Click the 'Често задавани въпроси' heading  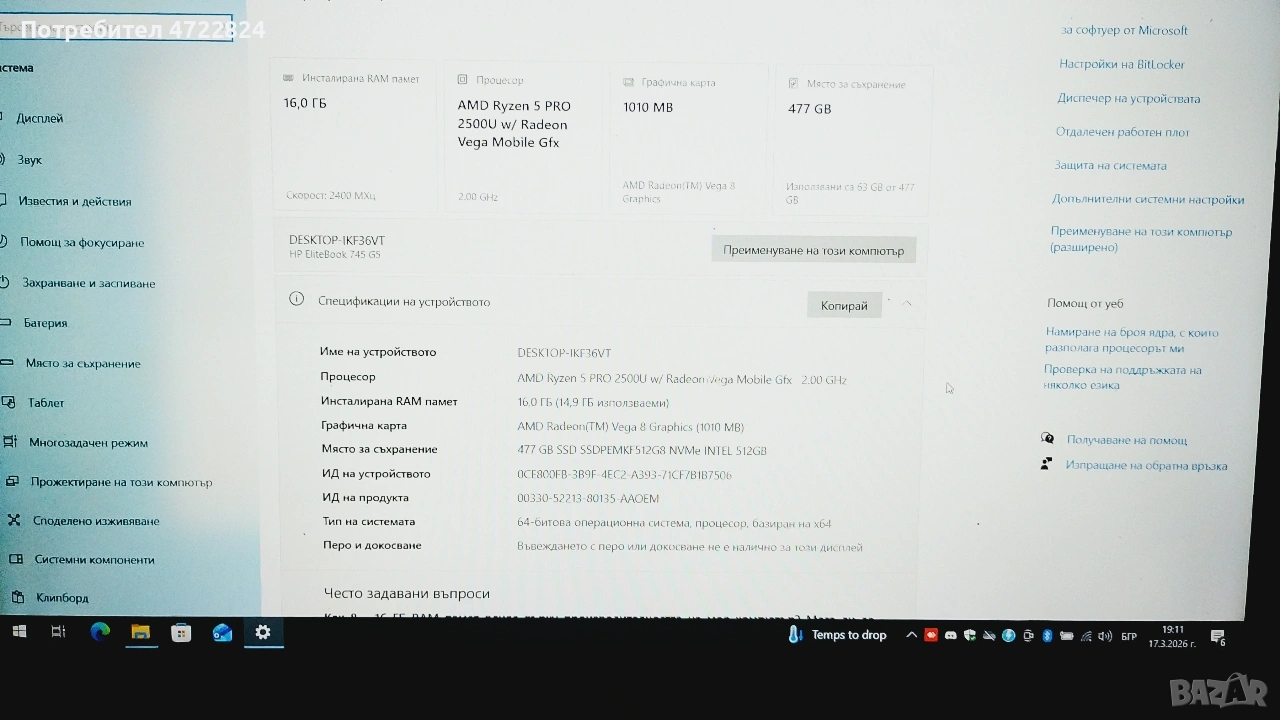click(x=407, y=593)
